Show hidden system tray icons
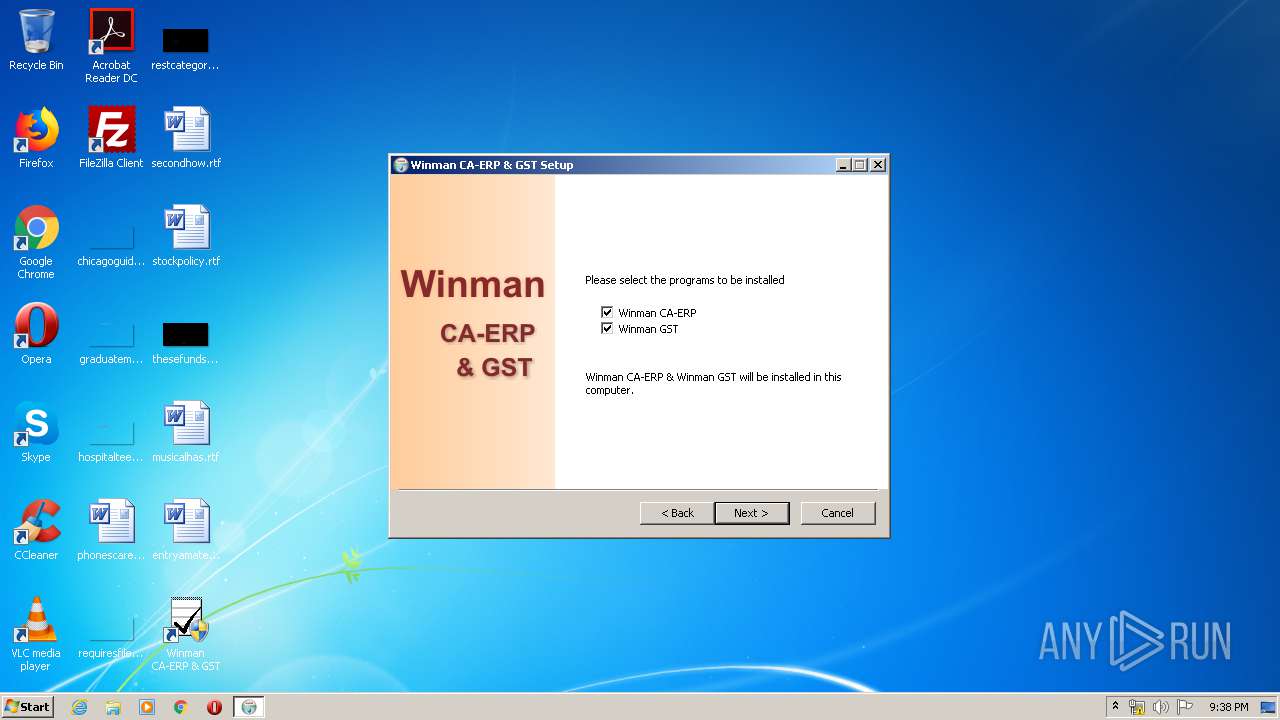This screenshot has height=720, width=1280. coord(1116,707)
